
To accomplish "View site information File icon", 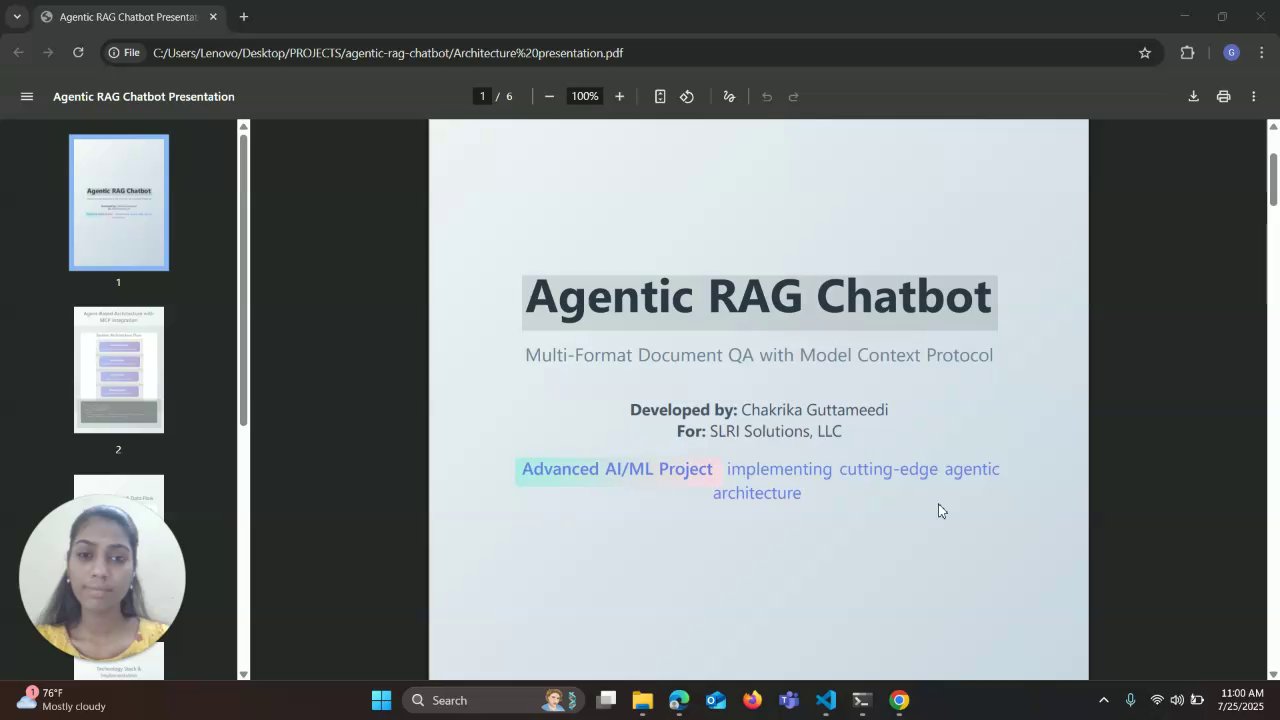I will [x=125, y=53].
